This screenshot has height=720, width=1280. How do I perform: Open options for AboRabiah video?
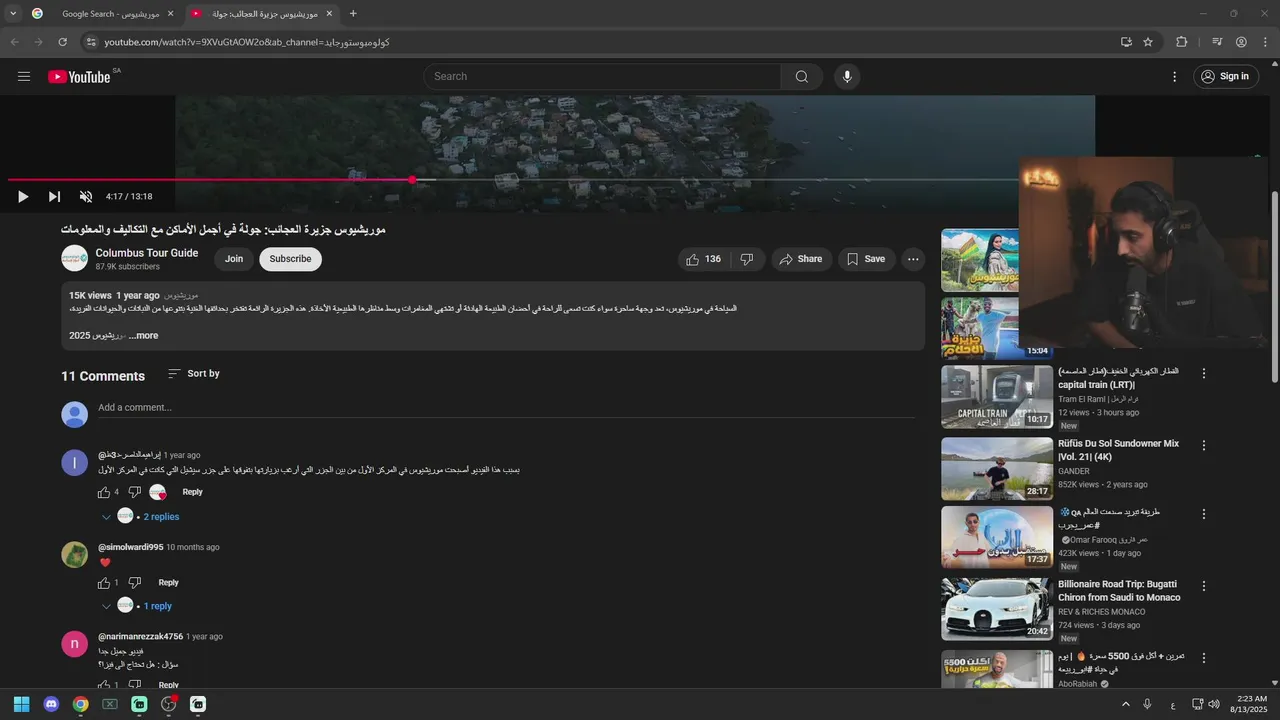pyautogui.click(x=1204, y=658)
